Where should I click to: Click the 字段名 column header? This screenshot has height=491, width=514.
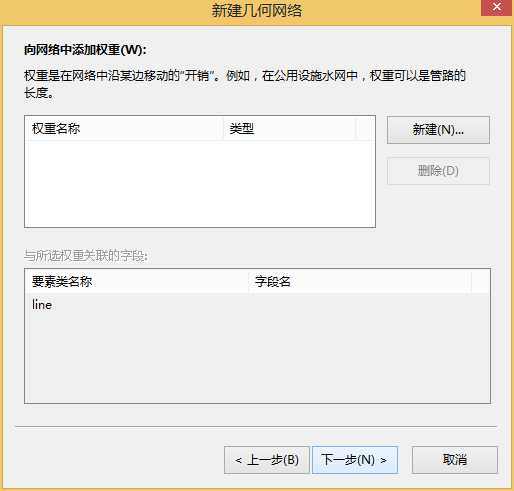[359, 282]
